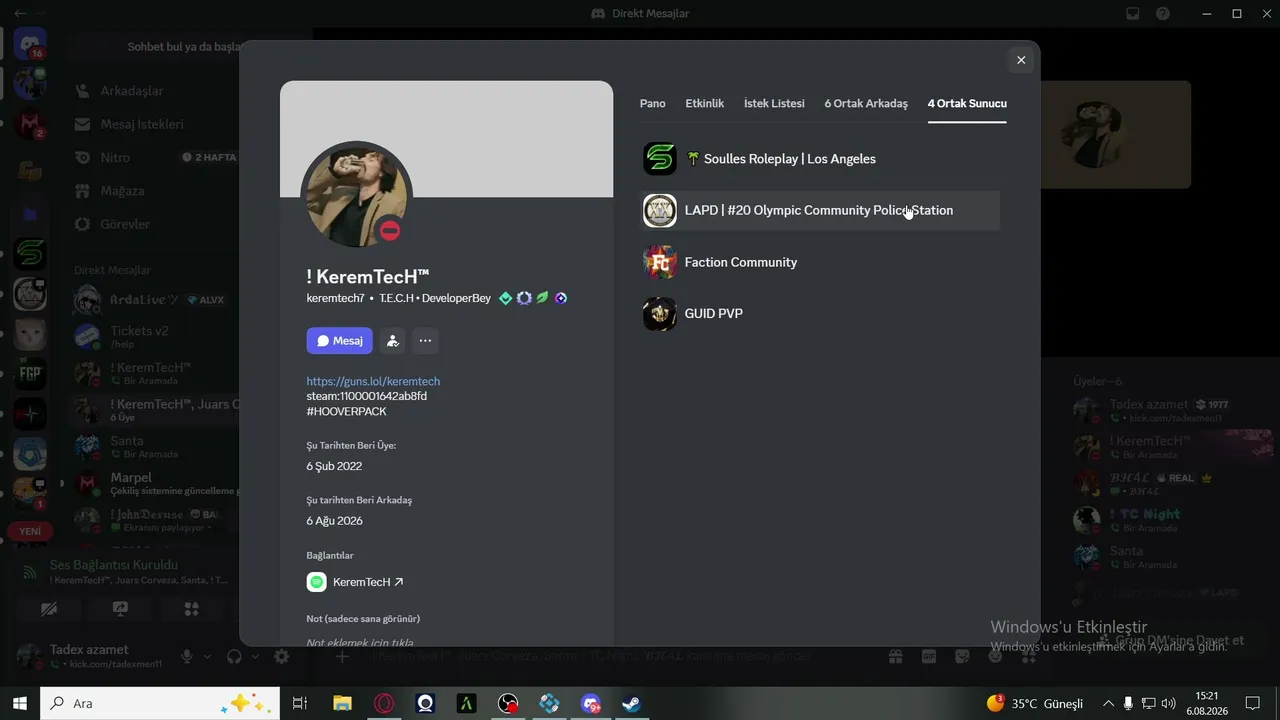Expand the microphone input options chevron
This screenshot has height=720, width=1280.
[x=207, y=656]
